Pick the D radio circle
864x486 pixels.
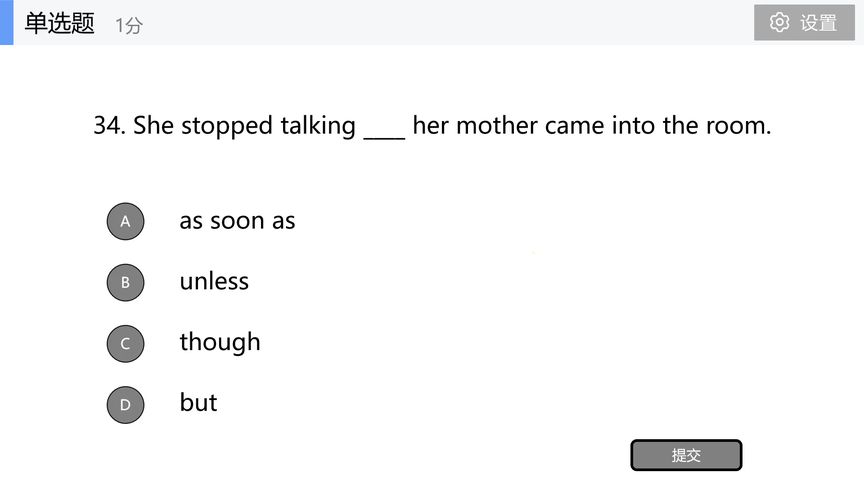pos(125,404)
